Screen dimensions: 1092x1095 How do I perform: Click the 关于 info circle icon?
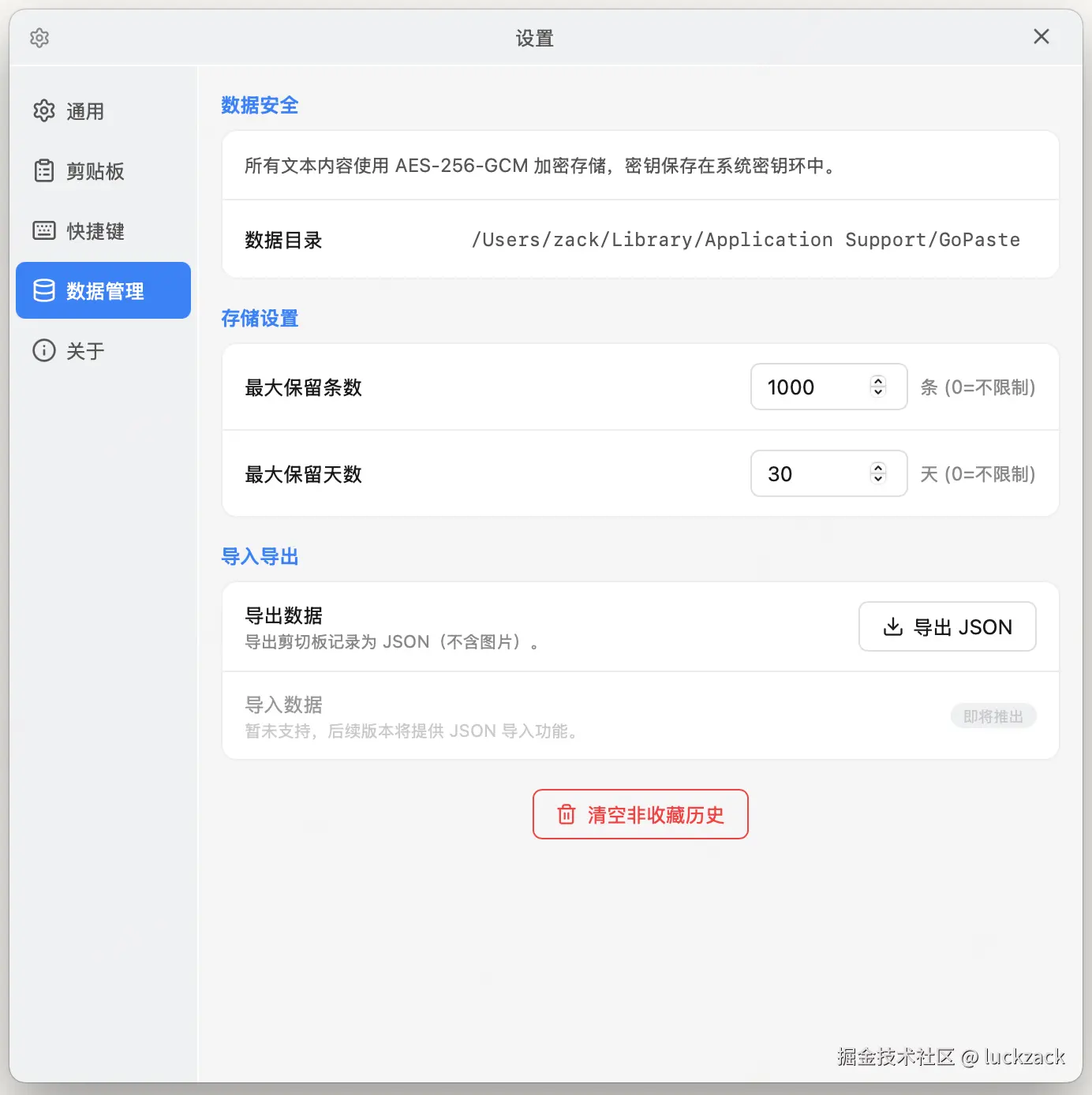(x=44, y=350)
